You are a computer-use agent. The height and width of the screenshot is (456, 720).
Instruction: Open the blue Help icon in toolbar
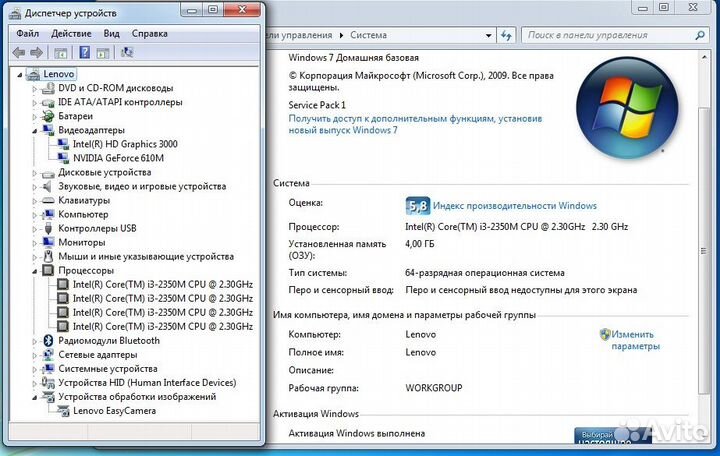[84, 52]
